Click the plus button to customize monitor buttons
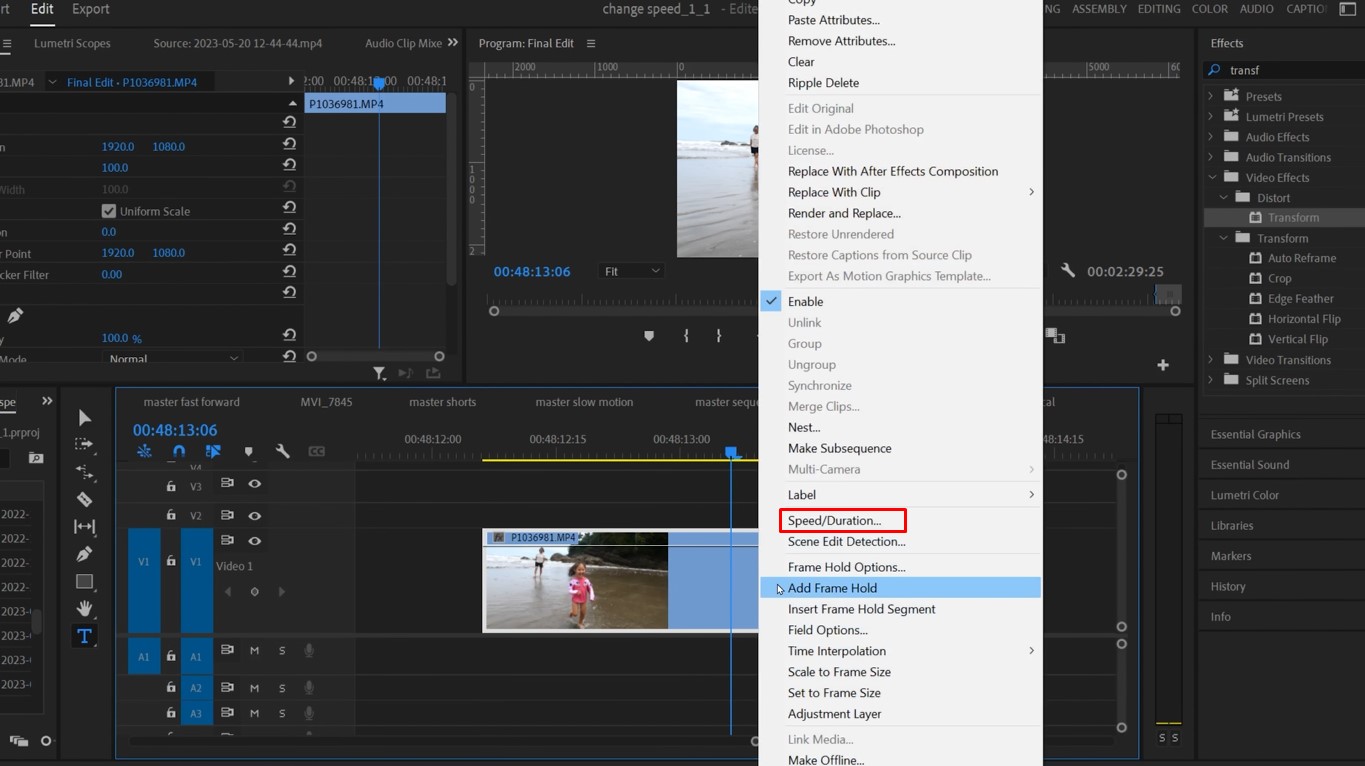Viewport: 1365px width, 766px height. point(1163,365)
